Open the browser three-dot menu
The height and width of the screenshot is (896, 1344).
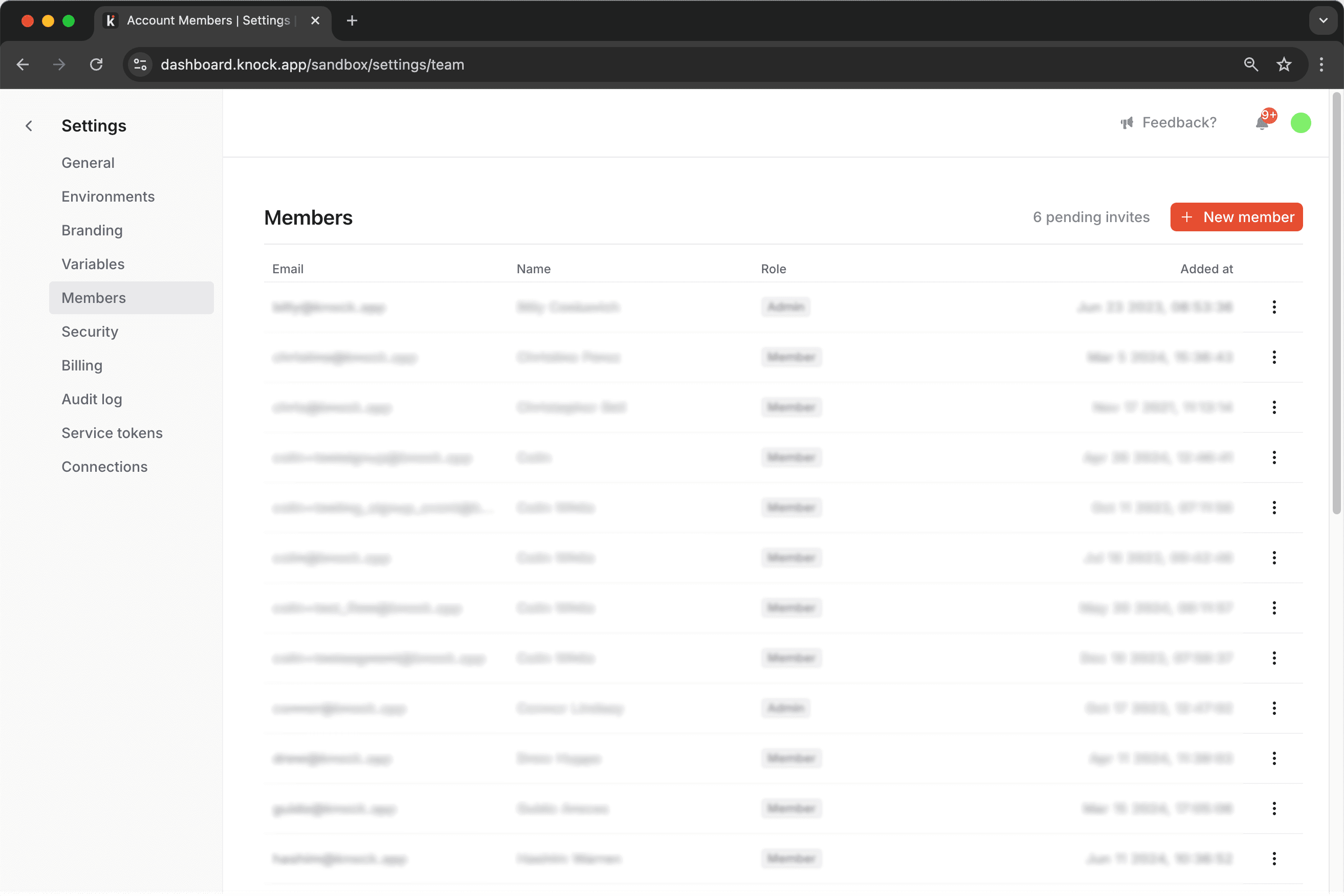(1321, 64)
